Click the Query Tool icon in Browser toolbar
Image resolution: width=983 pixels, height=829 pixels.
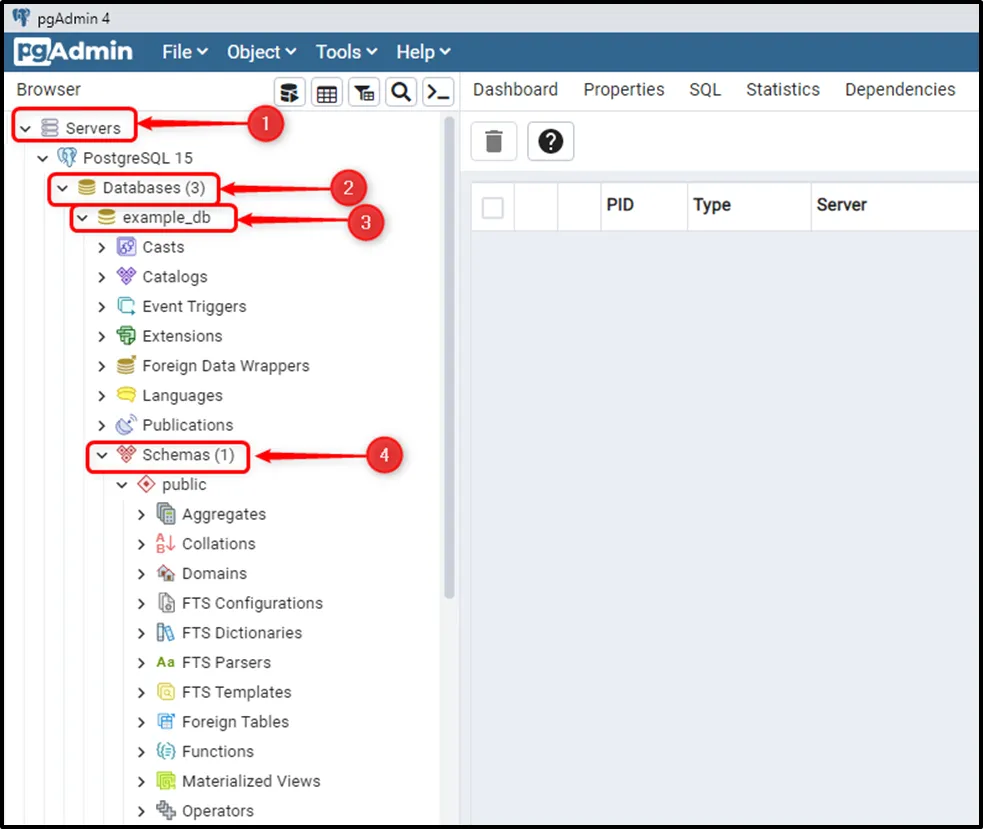tap(289, 93)
